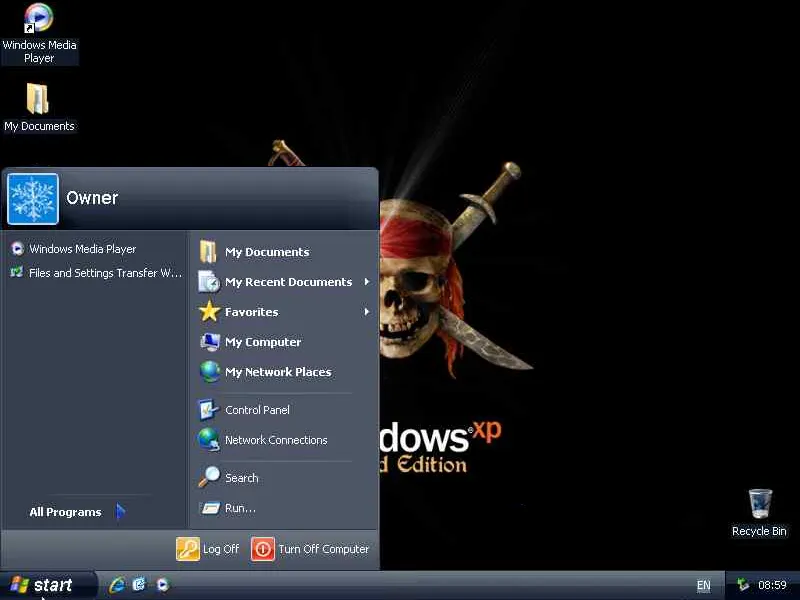Screen dimensions: 800x600
Task: Launch Media Player from Quick Launch bar
Action: pos(163,585)
